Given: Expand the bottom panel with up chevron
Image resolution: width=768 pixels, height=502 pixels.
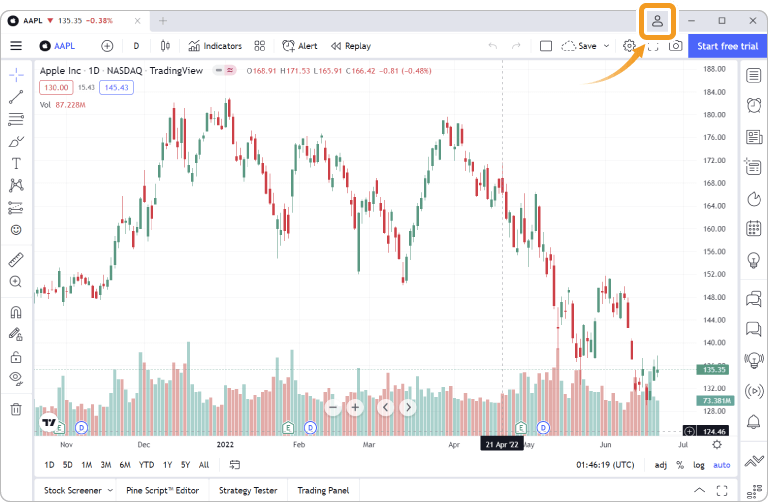Looking at the screenshot, I should pos(699,490).
